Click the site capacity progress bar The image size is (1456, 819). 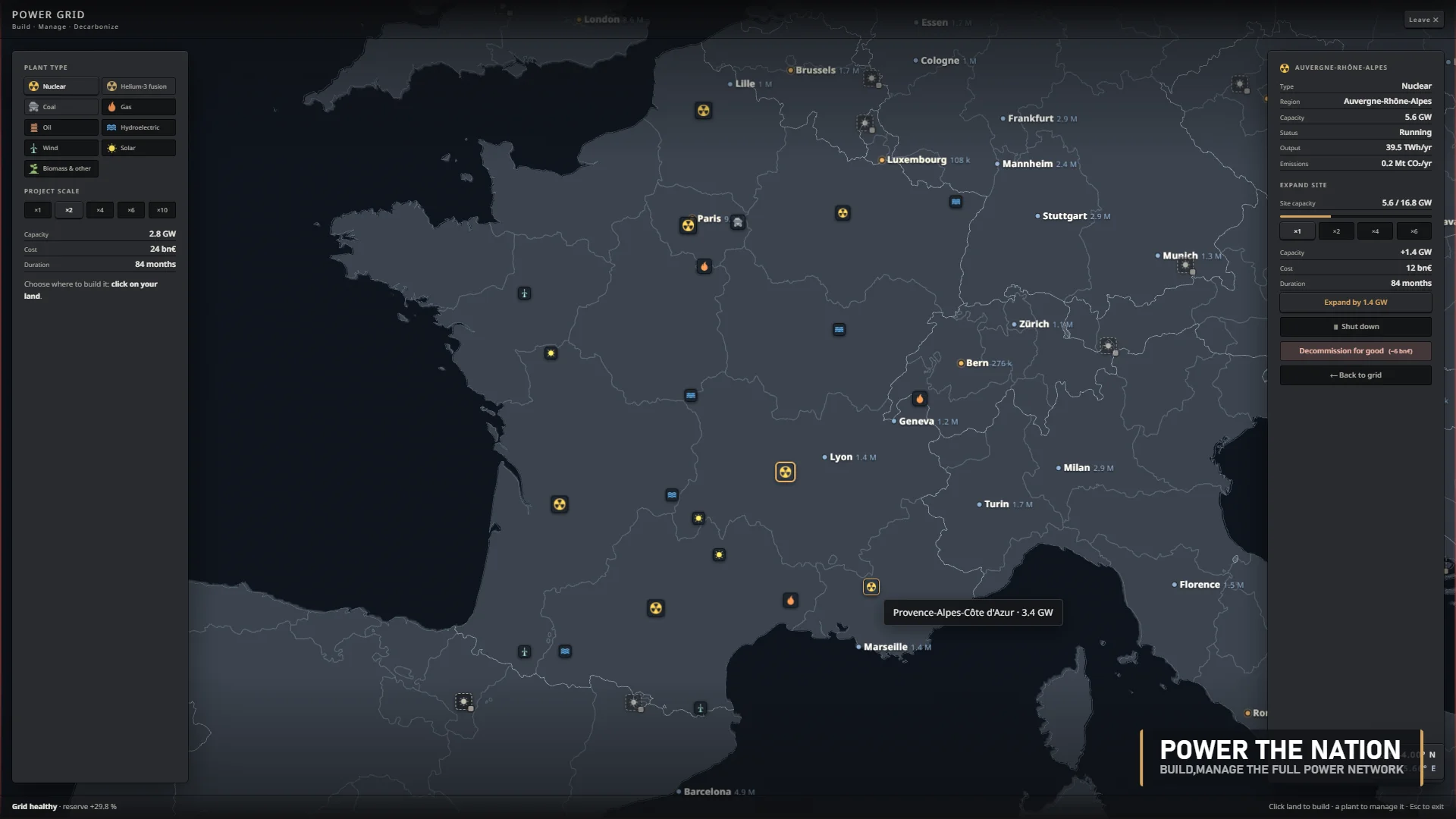click(1355, 216)
